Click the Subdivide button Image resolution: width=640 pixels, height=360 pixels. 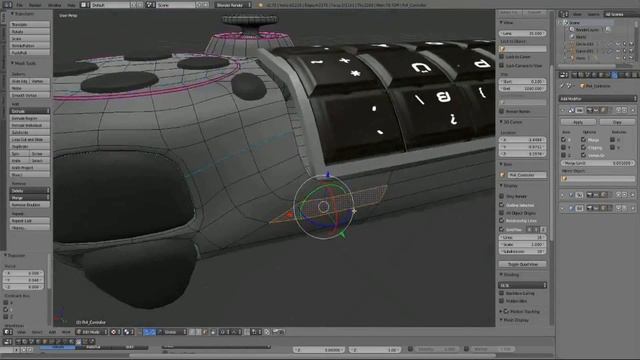(30, 132)
